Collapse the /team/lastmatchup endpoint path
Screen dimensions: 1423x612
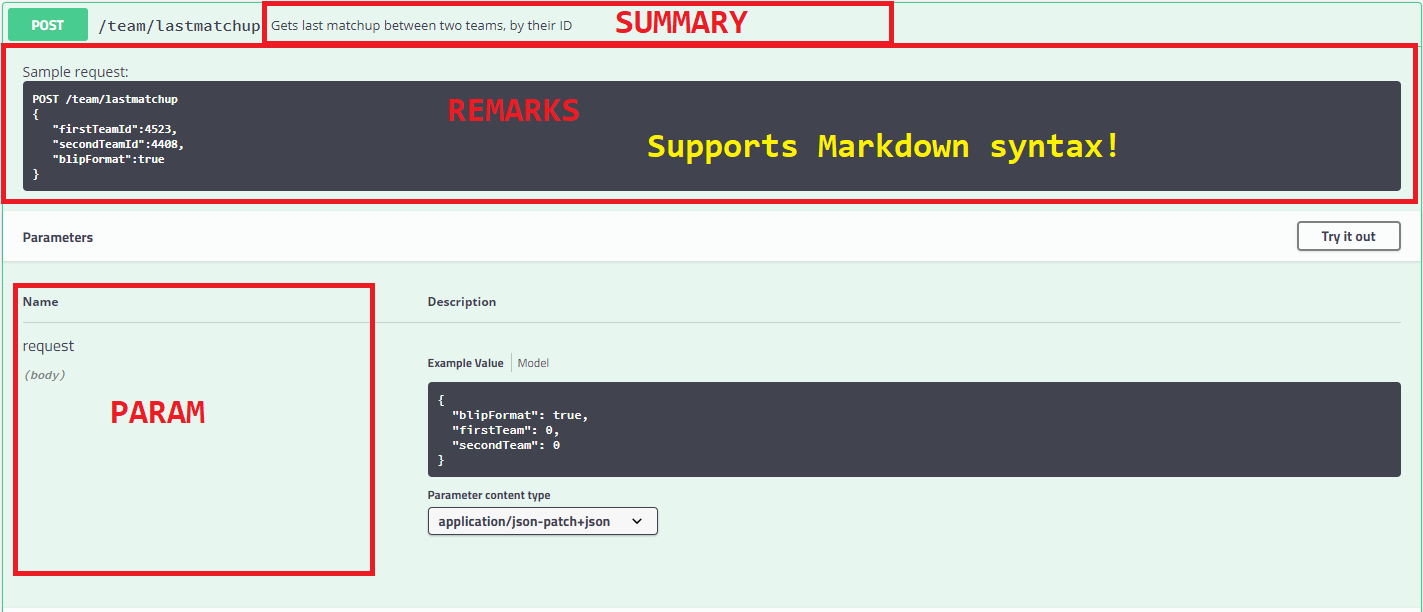(178, 26)
